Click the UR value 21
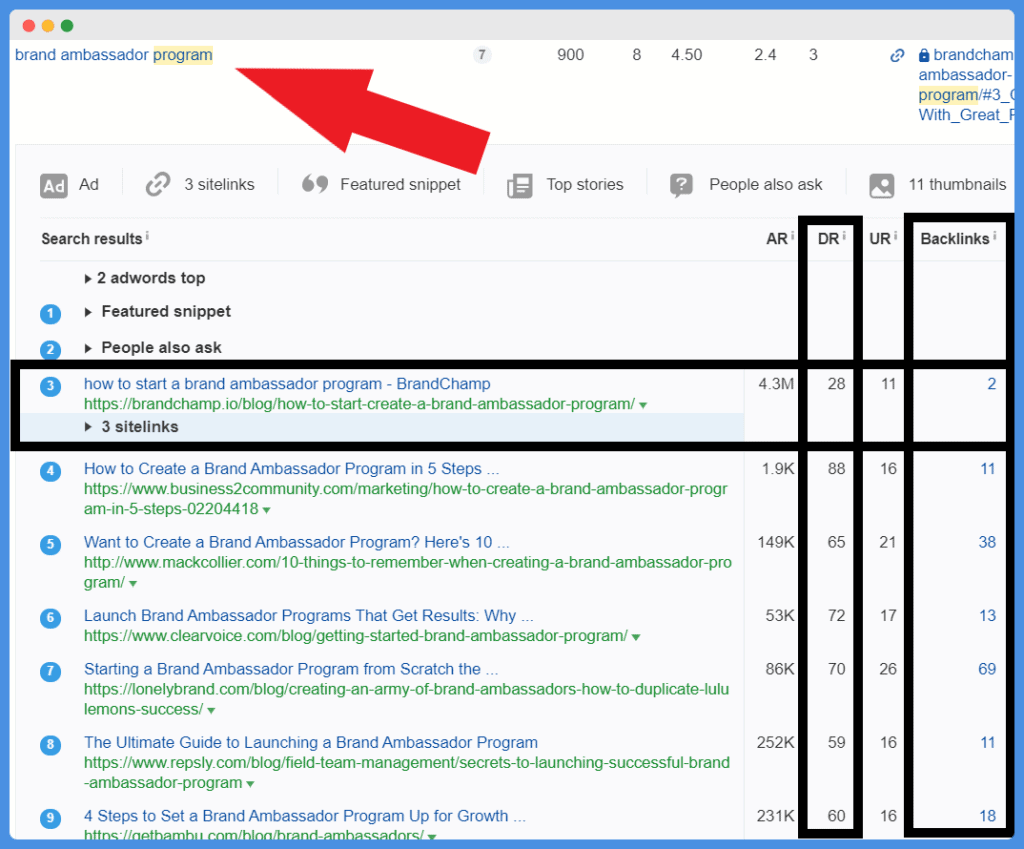The width and height of the screenshot is (1024, 849). coord(887,543)
